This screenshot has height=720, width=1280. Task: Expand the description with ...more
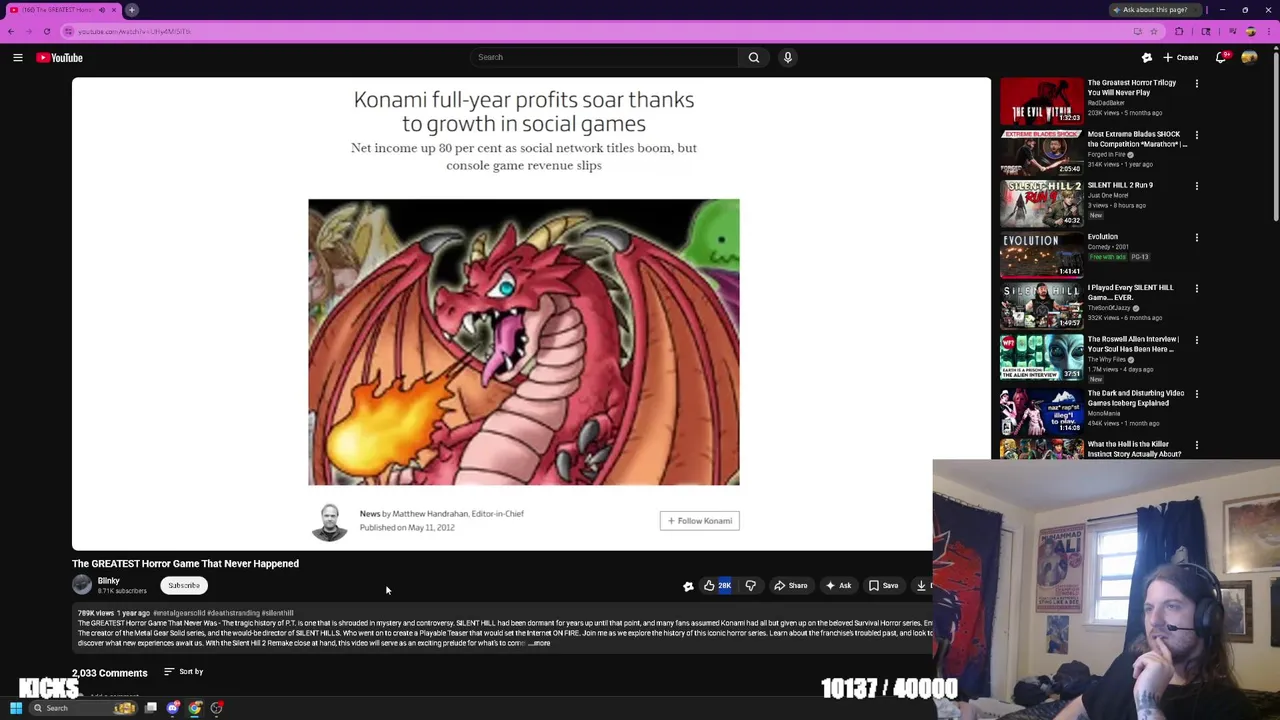tap(539, 643)
